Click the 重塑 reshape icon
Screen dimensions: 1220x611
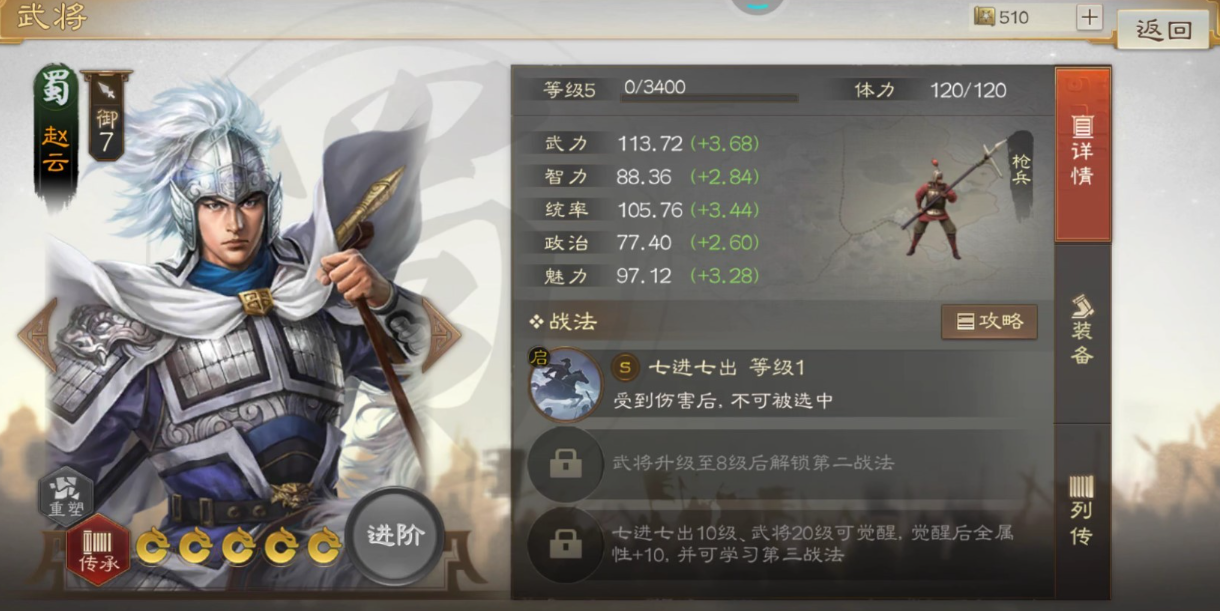[x=66, y=496]
